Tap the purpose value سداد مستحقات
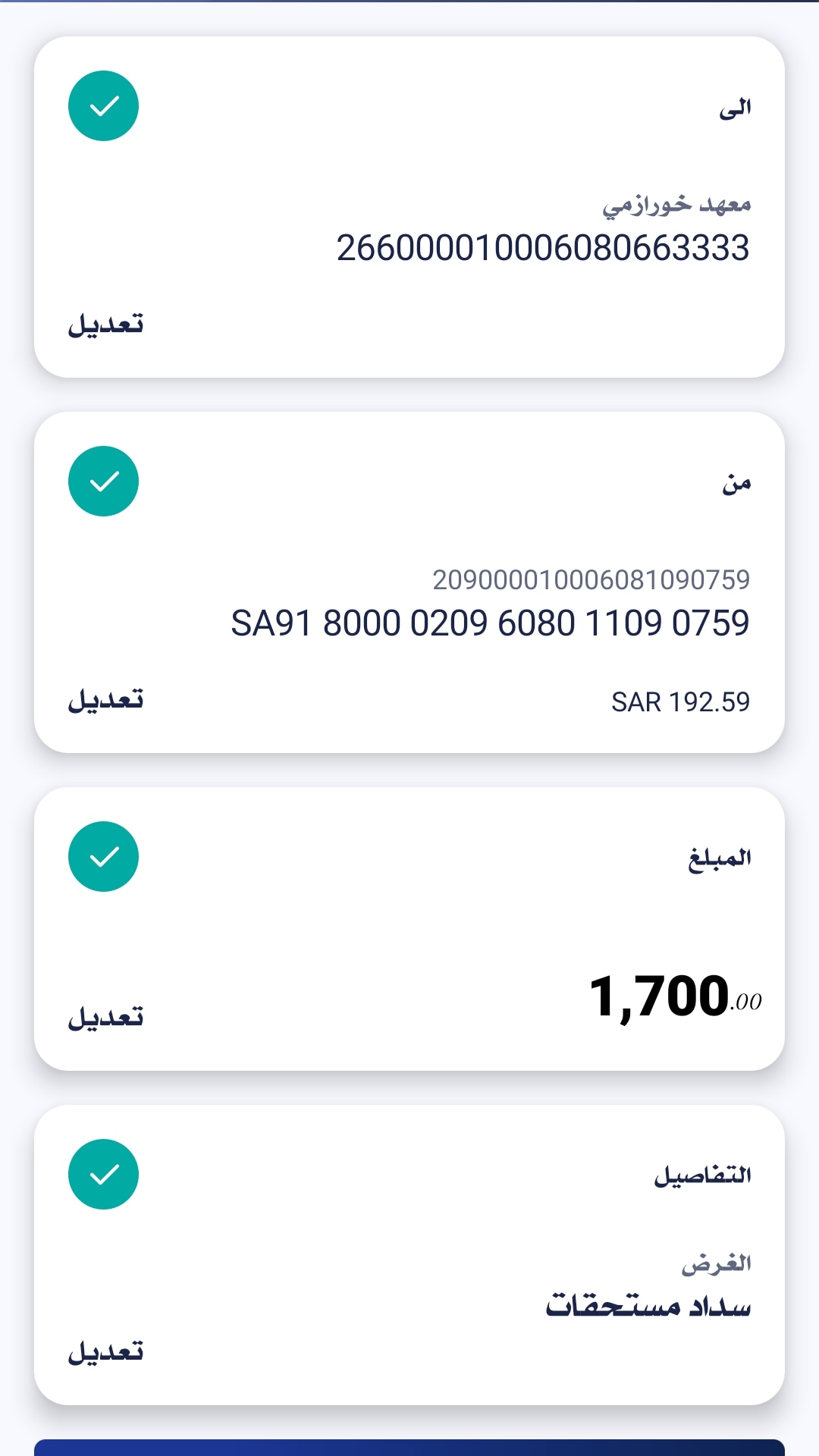 [x=648, y=1306]
